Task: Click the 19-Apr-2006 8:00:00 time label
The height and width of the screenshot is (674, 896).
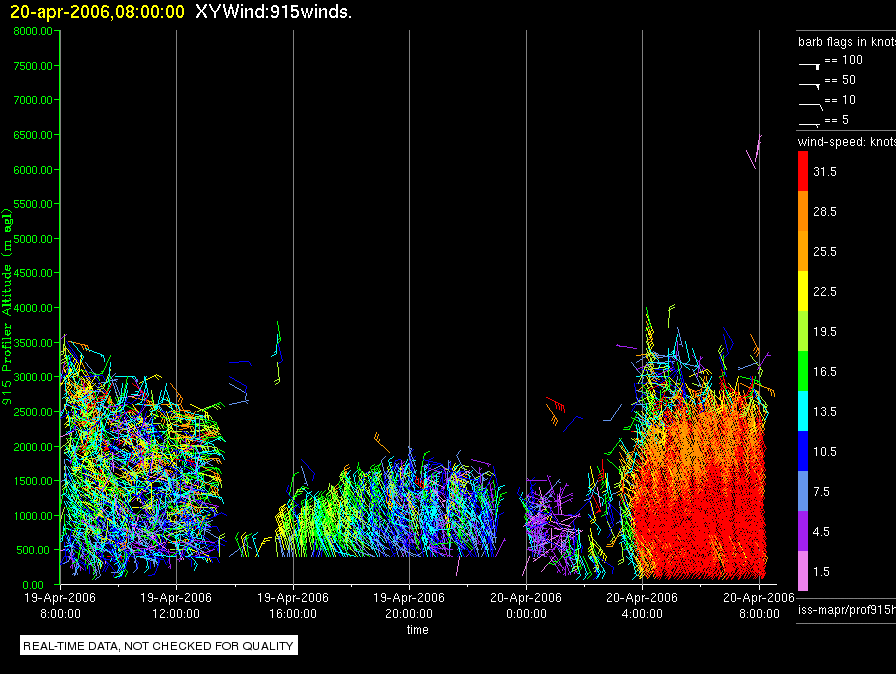Action: click(x=60, y=605)
